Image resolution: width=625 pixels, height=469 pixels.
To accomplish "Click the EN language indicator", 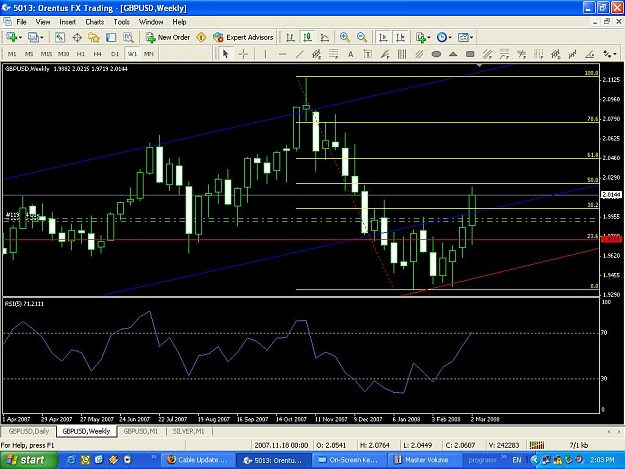I will [x=517, y=460].
